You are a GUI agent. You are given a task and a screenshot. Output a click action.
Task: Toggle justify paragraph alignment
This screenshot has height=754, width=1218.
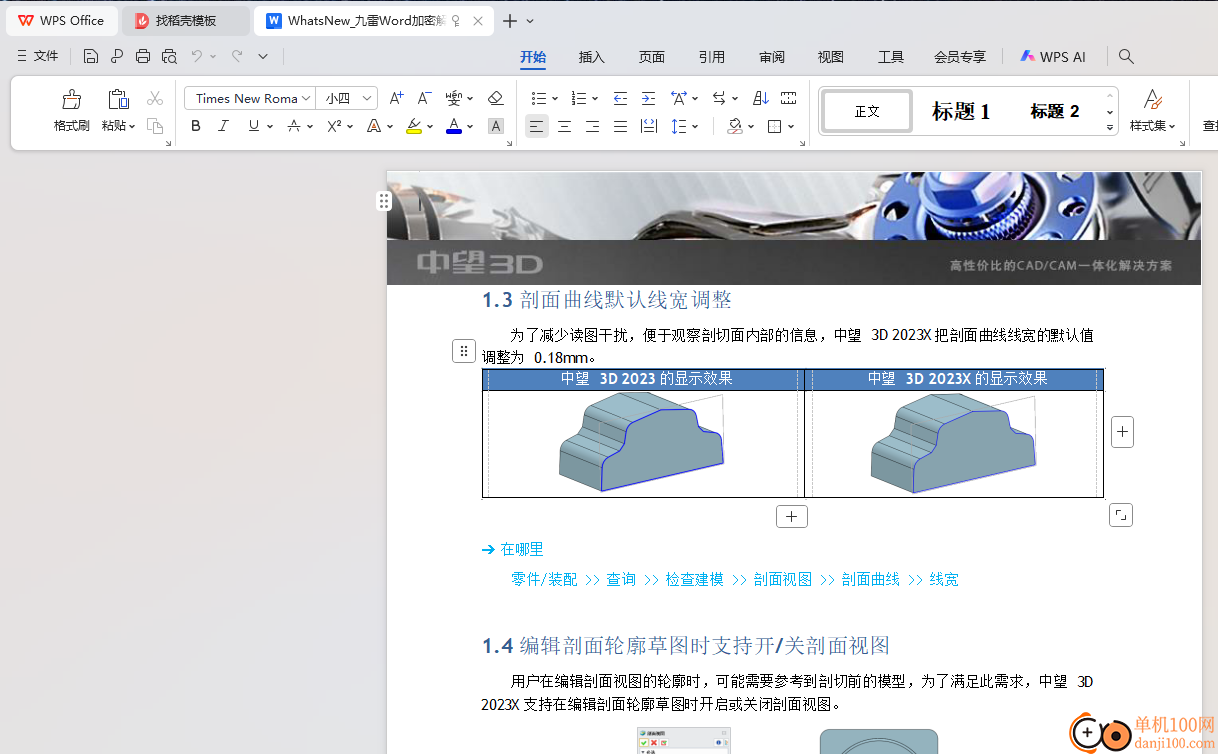coord(621,126)
